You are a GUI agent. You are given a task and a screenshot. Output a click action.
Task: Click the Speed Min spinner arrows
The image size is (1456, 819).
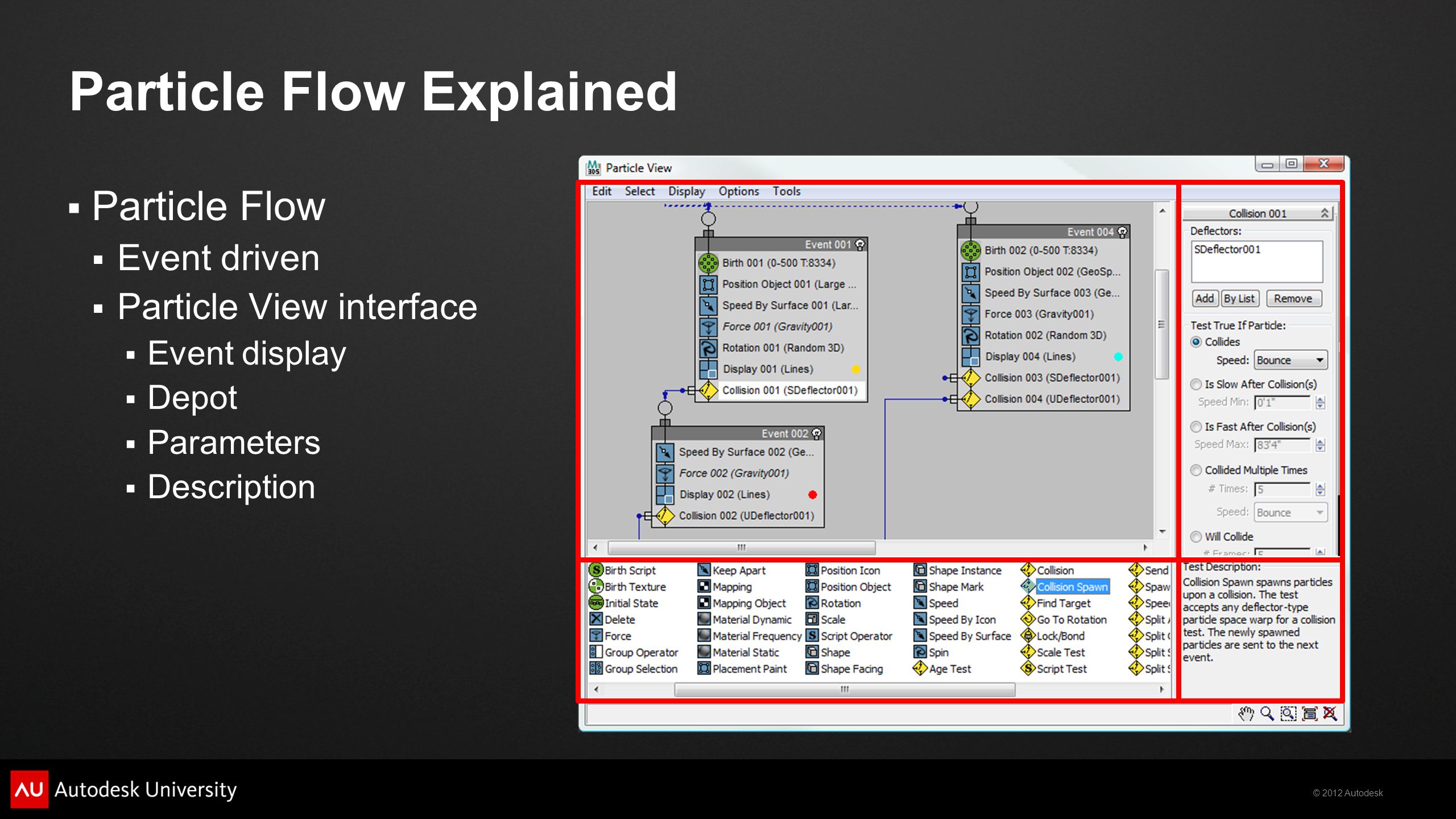point(1321,402)
